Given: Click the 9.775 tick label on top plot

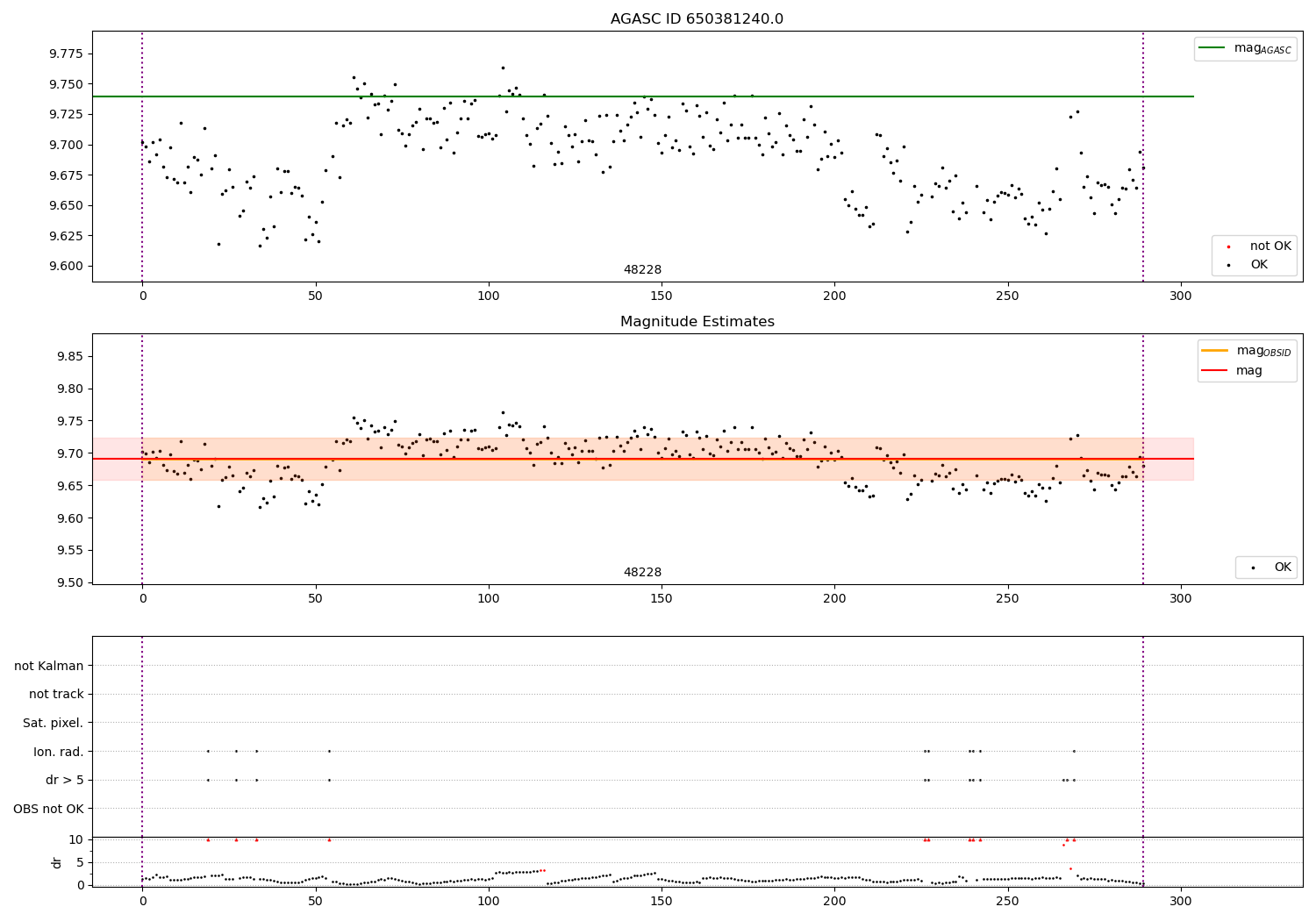Looking at the screenshot, I should [66, 54].
